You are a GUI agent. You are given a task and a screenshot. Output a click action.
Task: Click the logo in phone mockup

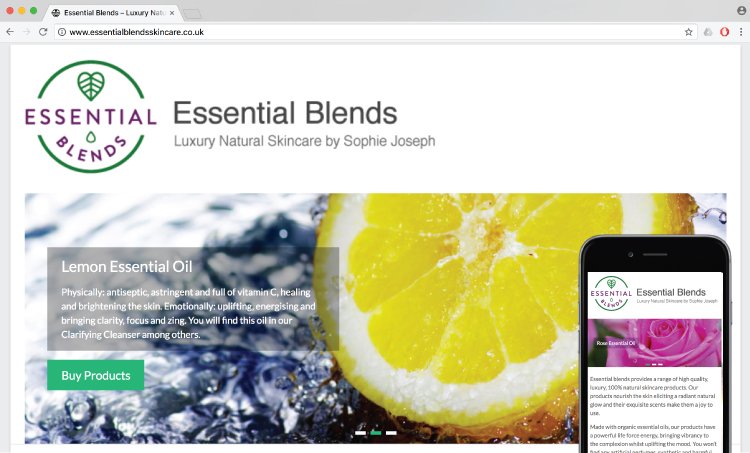pos(611,293)
